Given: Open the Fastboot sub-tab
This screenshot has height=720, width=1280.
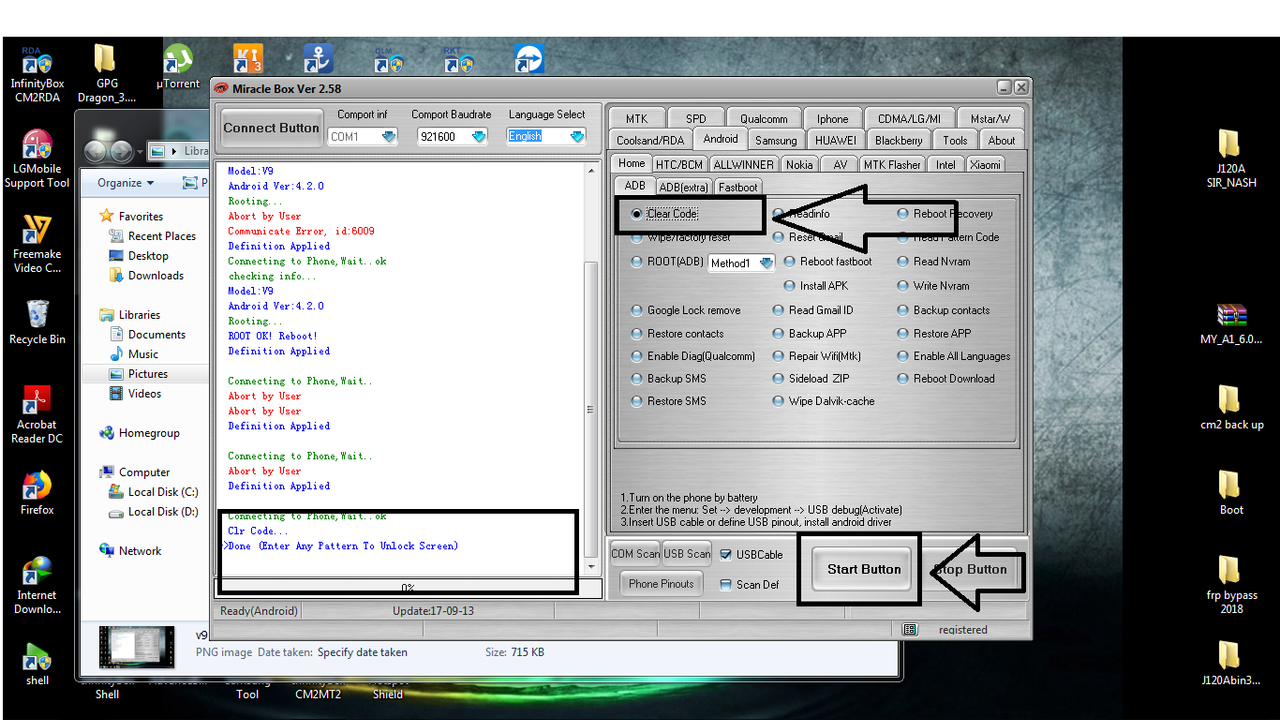Looking at the screenshot, I should coord(738,187).
